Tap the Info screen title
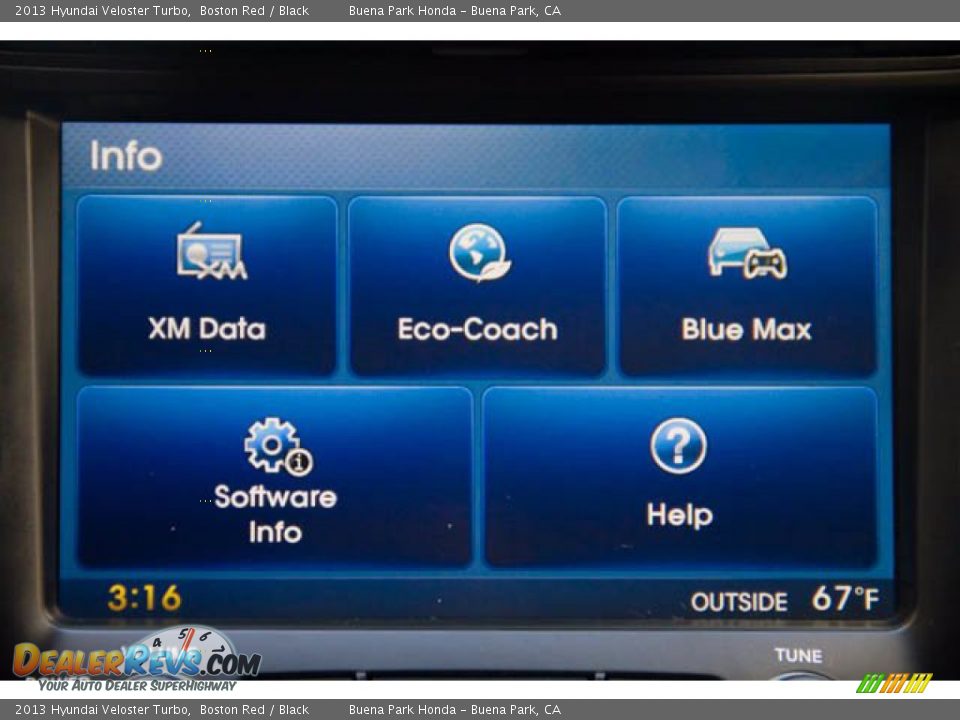The image size is (960, 720). click(126, 156)
